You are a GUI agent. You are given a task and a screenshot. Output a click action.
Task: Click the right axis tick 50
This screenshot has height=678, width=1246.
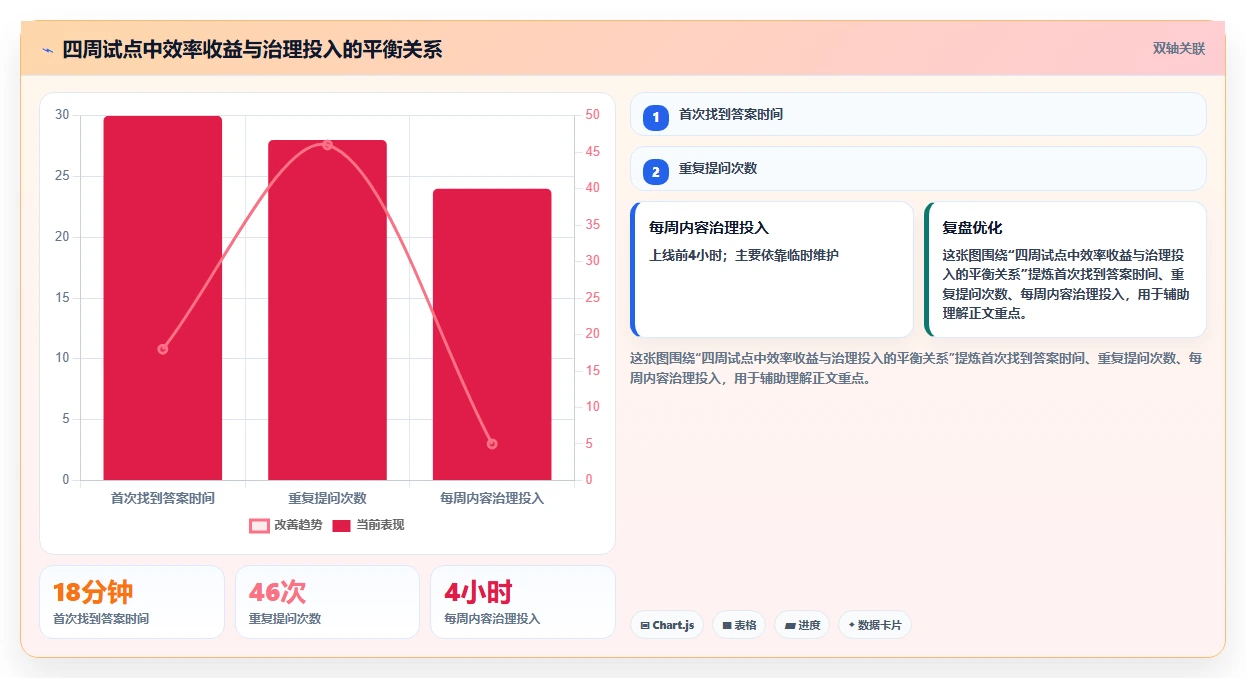pyautogui.click(x=592, y=115)
